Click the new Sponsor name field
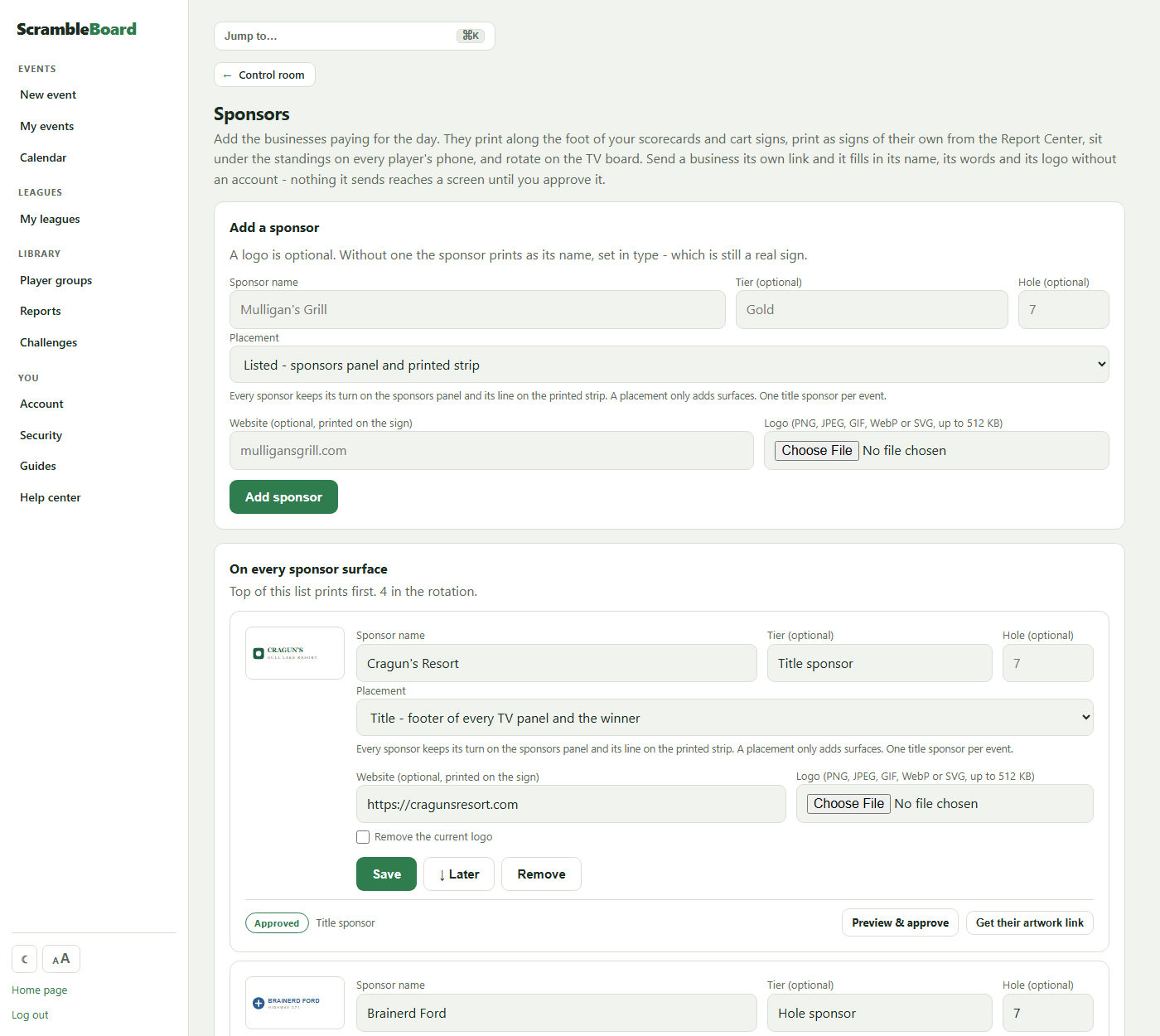 point(477,309)
